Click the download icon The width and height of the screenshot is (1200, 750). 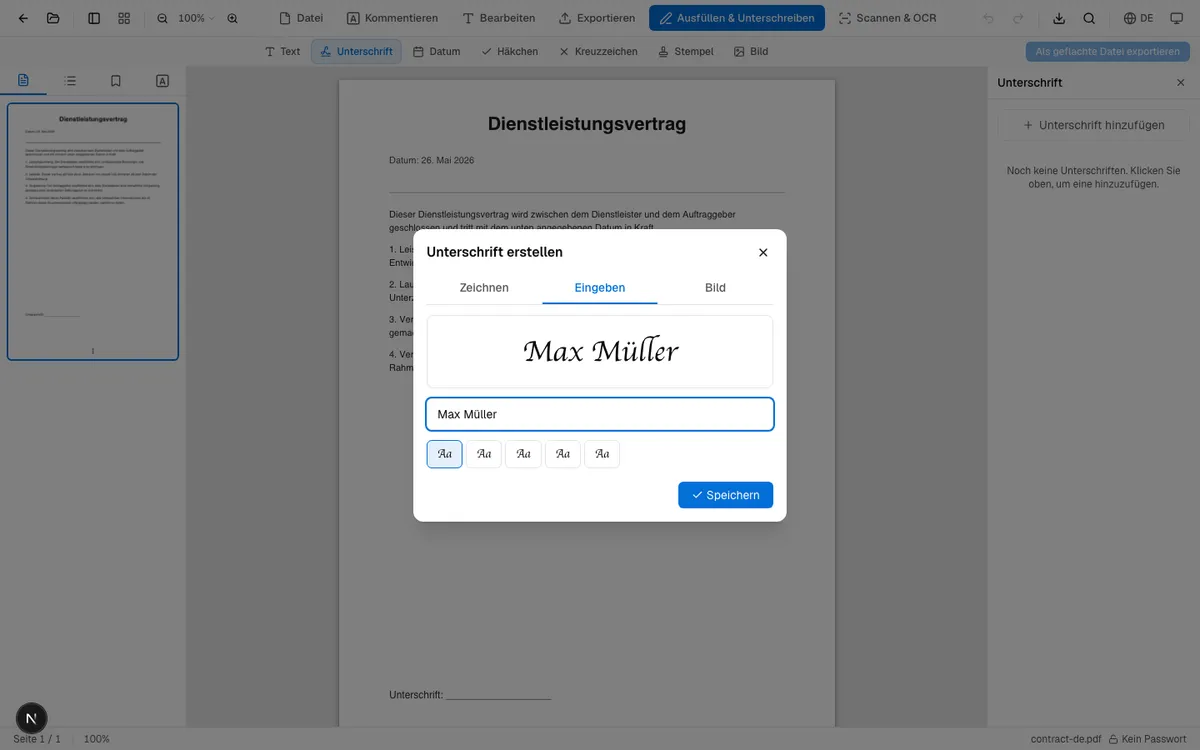(1060, 18)
